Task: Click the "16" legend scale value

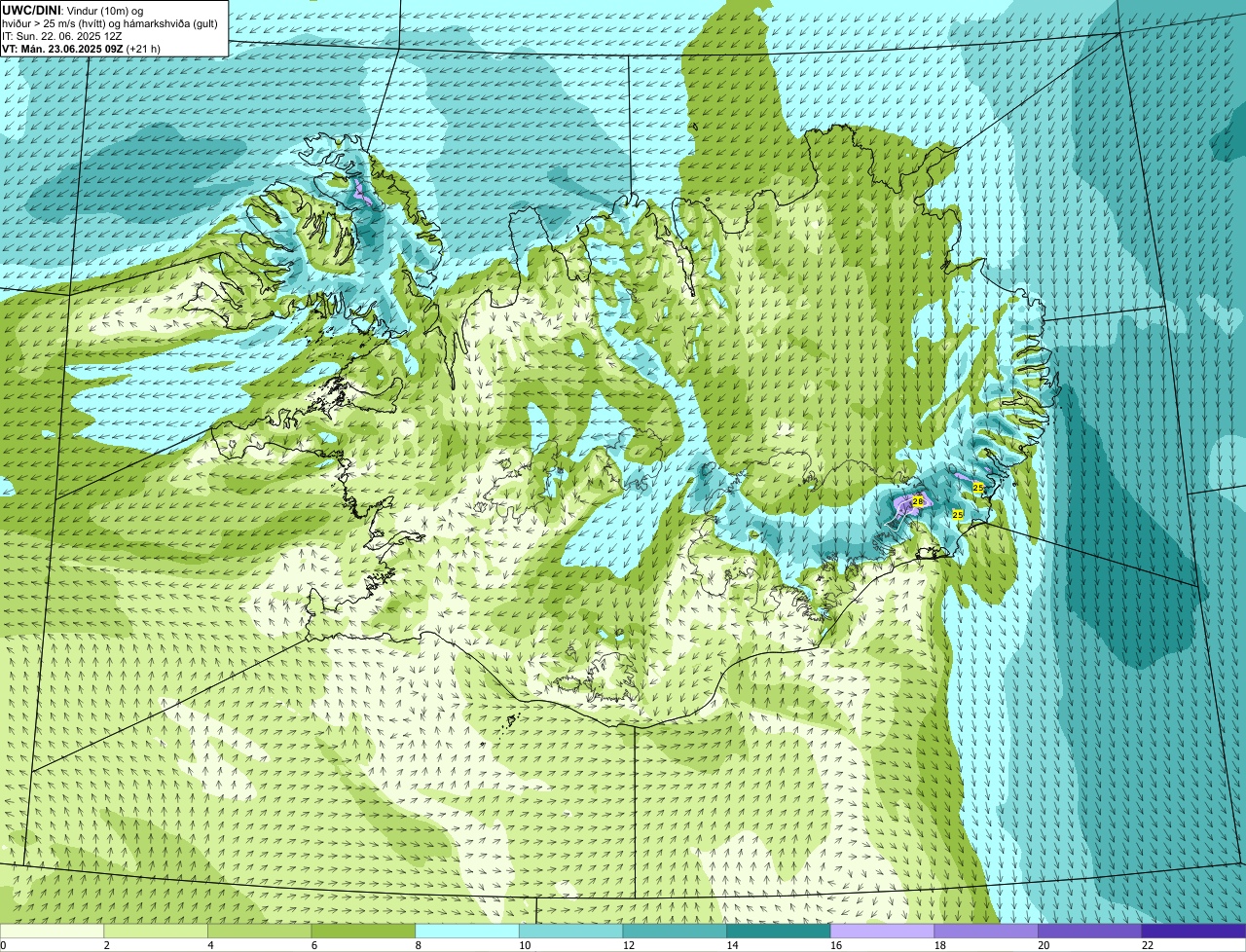Action: click(836, 945)
